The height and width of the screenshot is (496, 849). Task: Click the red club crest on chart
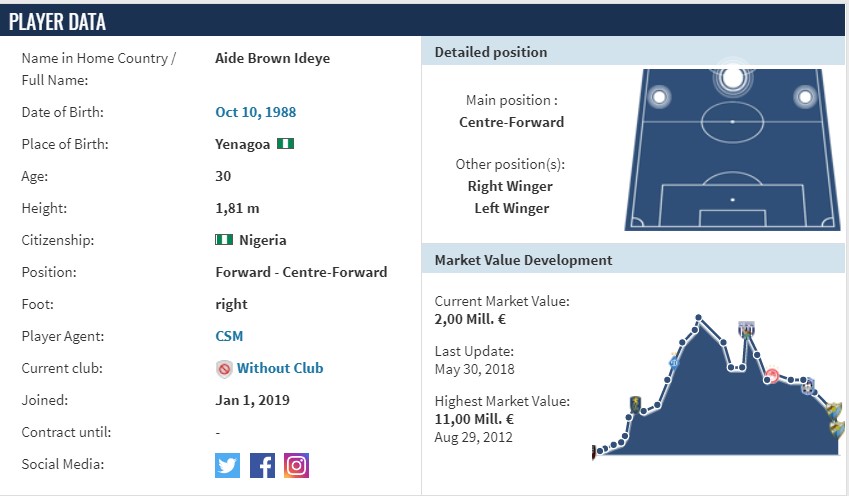pos(772,375)
